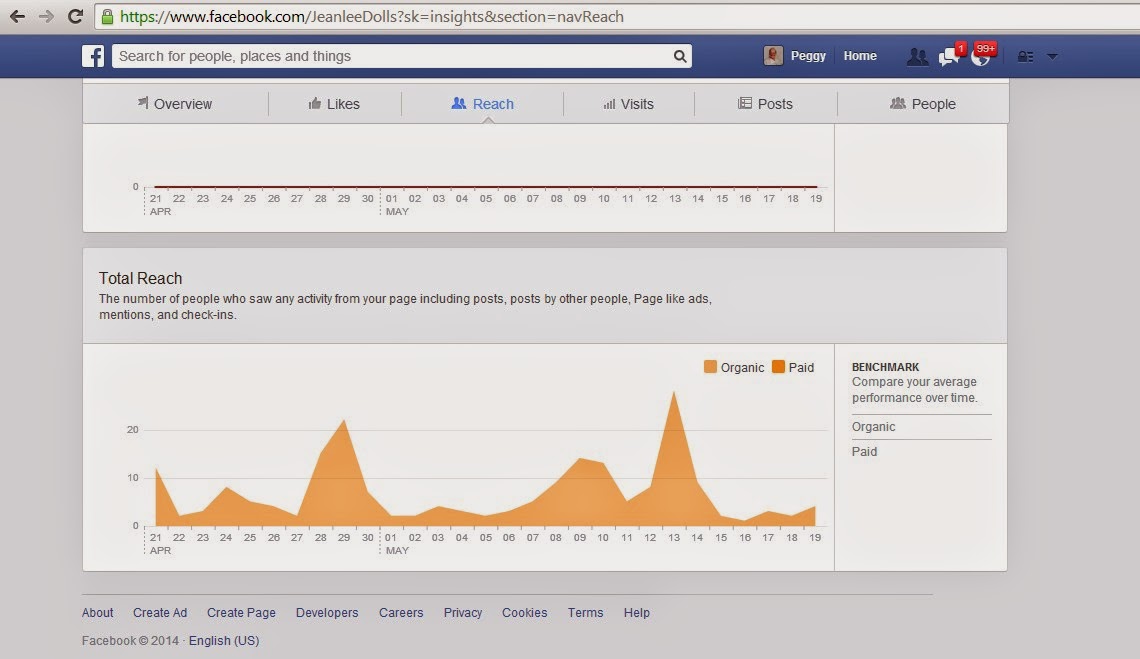Switch to the Likes tab

[x=334, y=104]
